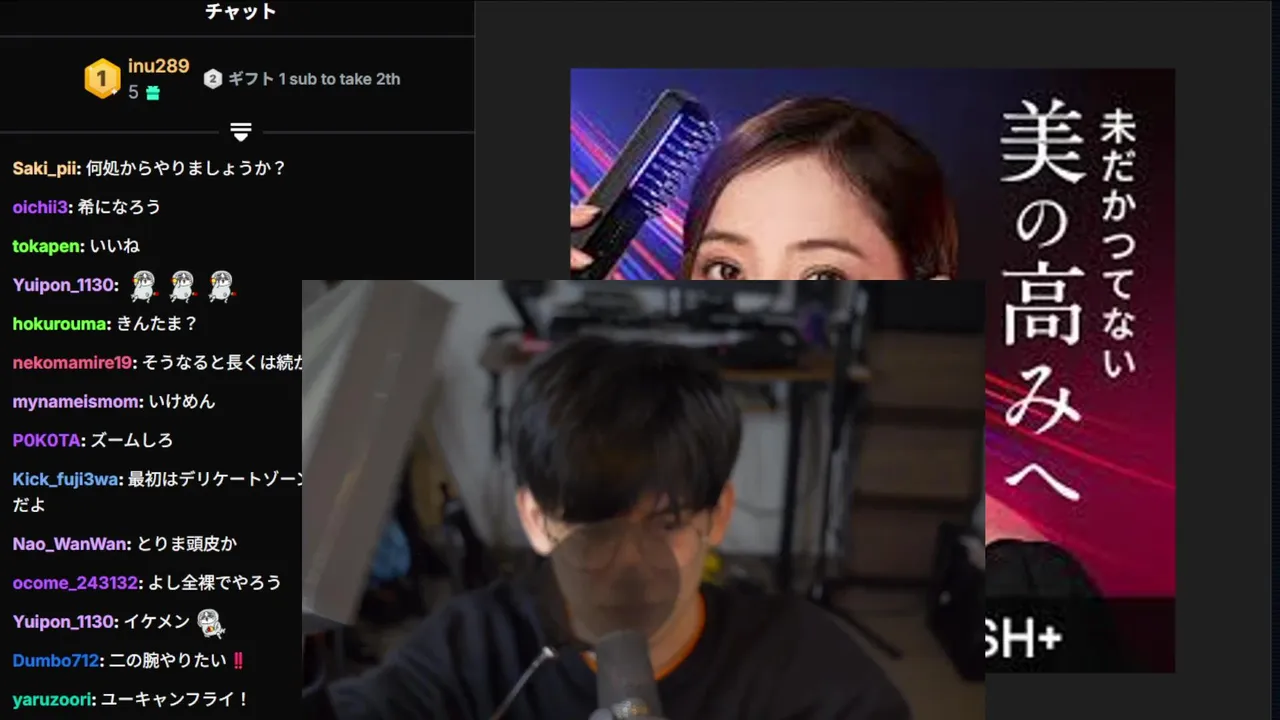Click message text 希になろう
The width and height of the screenshot is (1280, 720).
(x=119, y=207)
